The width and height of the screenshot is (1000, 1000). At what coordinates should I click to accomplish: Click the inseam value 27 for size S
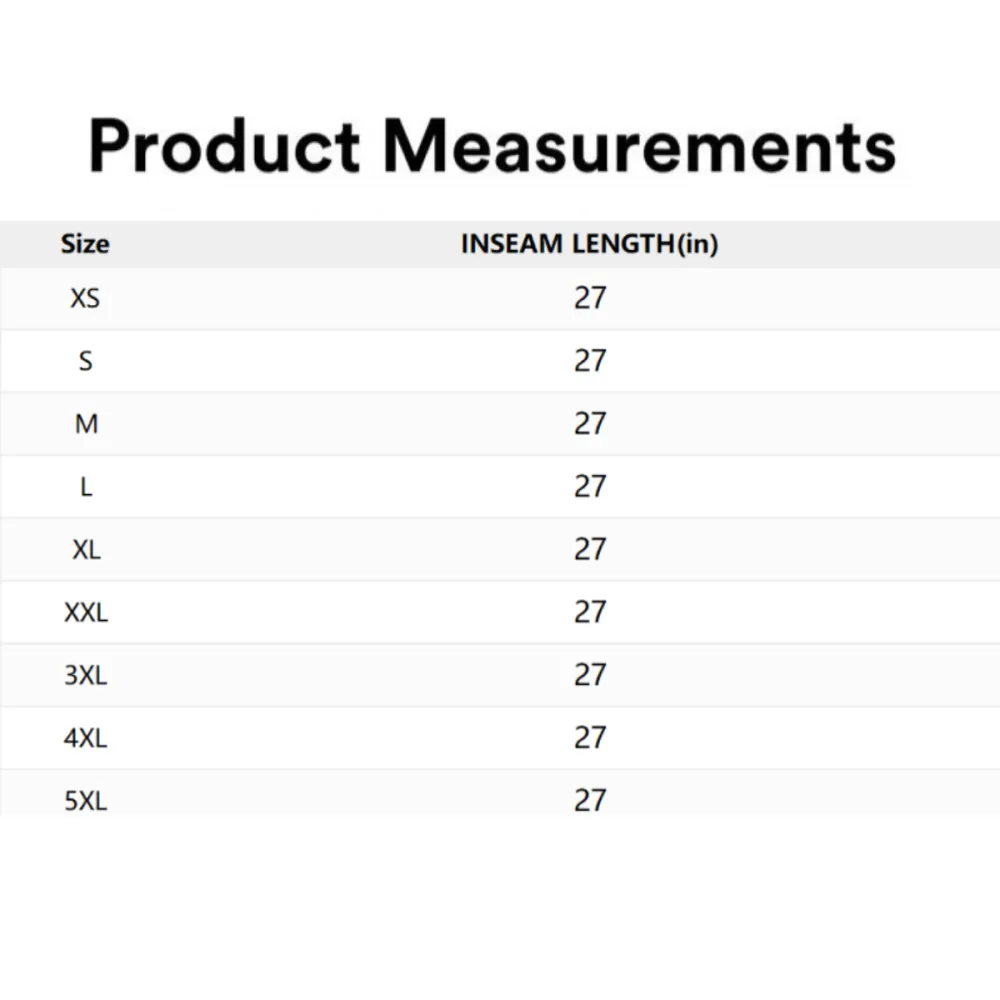coord(590,361)
